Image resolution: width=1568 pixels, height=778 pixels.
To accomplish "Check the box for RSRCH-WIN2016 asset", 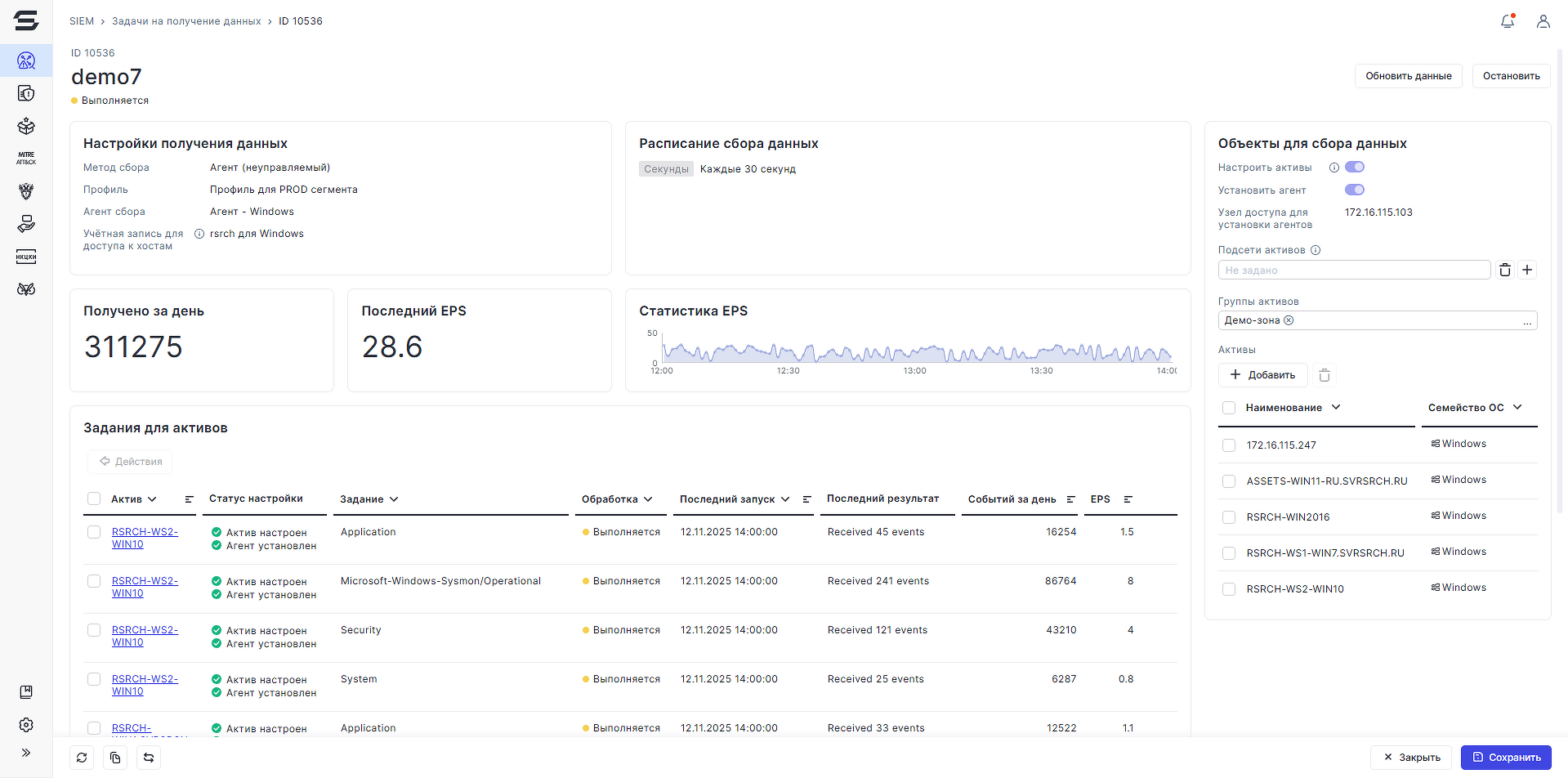I will (x=1228, y=517).
